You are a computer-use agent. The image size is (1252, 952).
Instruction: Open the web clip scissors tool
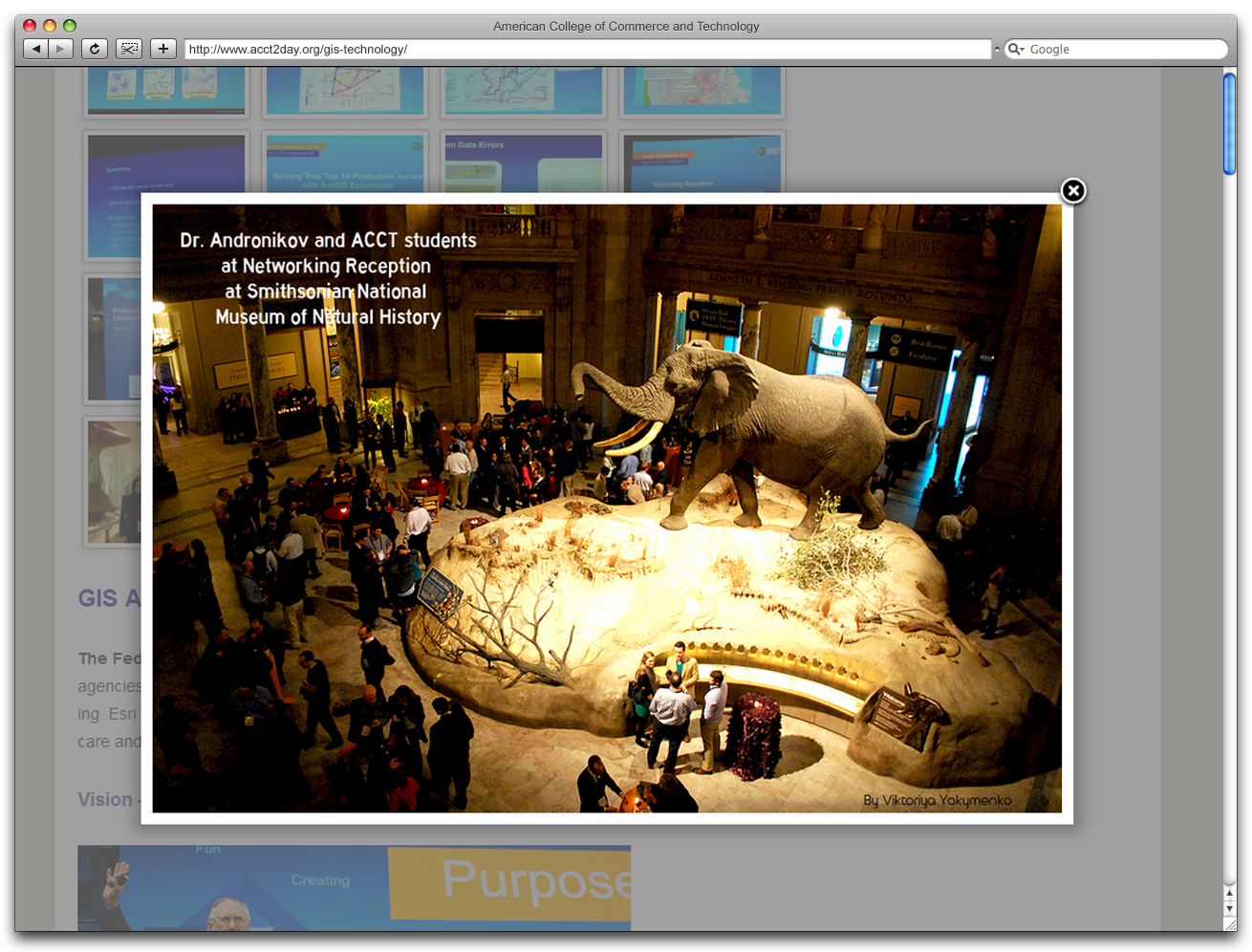[129, 49]
